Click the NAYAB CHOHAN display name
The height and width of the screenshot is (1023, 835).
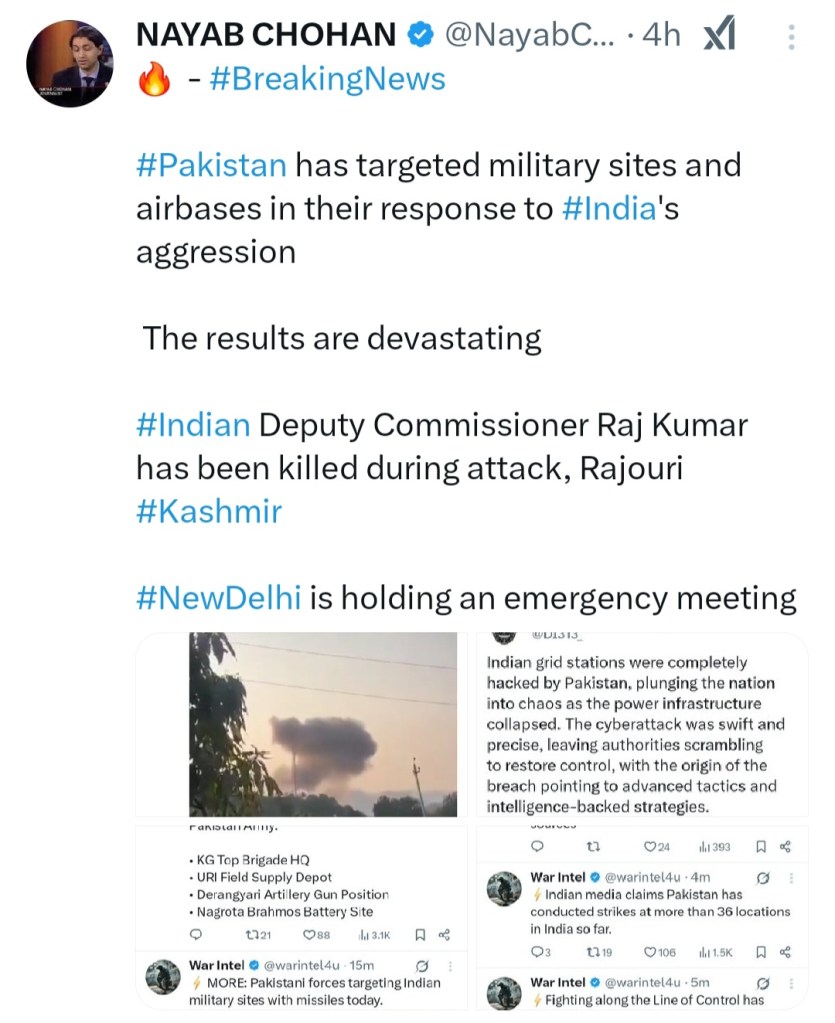click(x=266, y=36)
